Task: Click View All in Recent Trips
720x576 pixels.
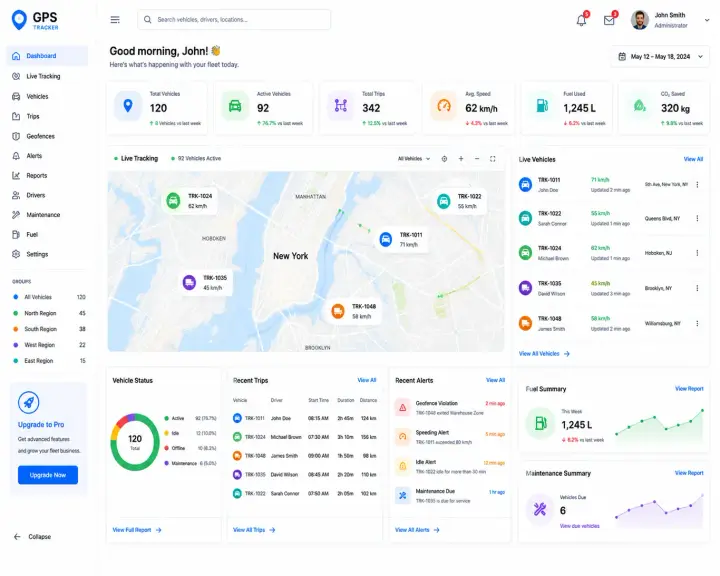Action: pos(366,380)
